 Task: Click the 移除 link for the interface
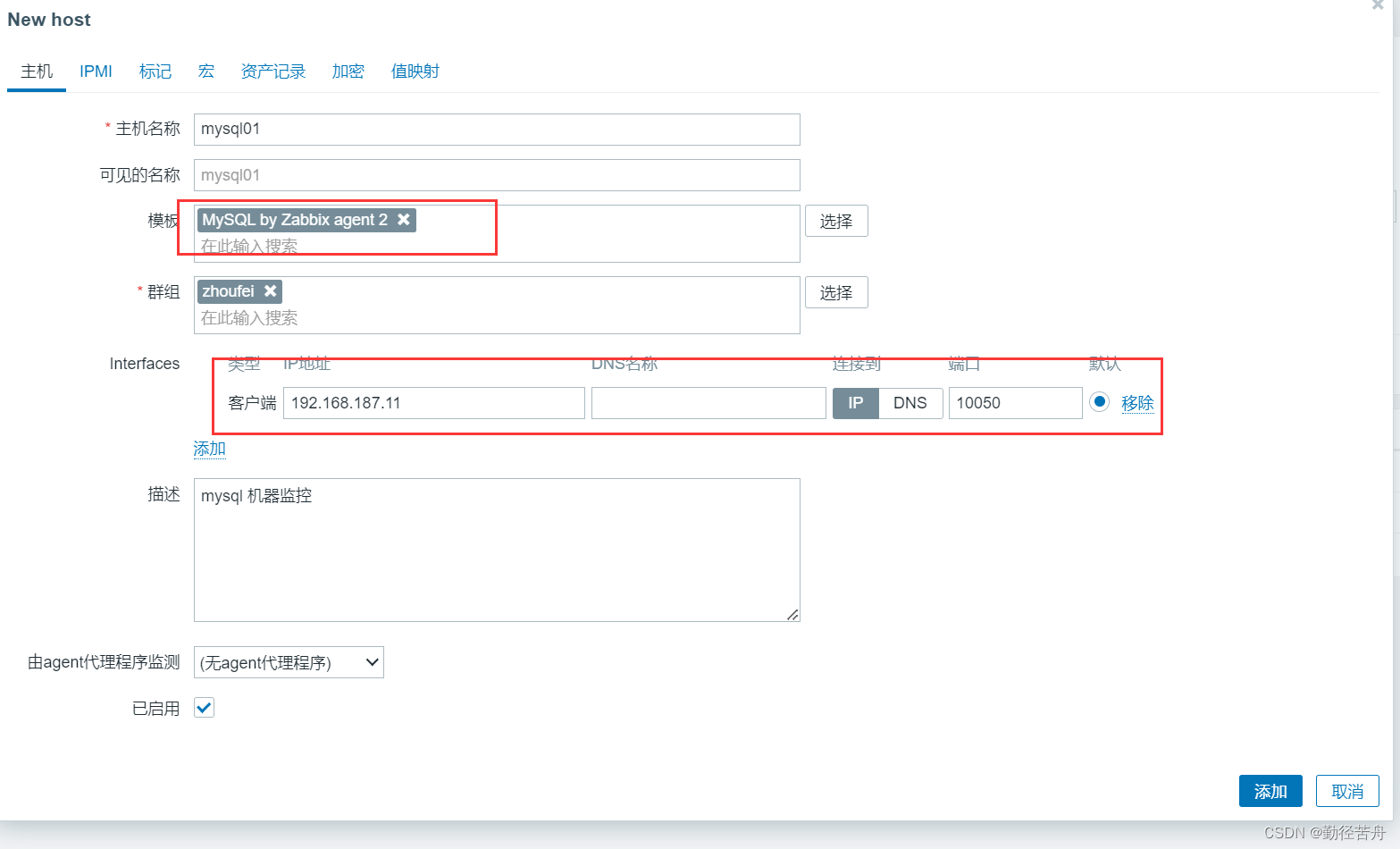tap(1137, 403)
